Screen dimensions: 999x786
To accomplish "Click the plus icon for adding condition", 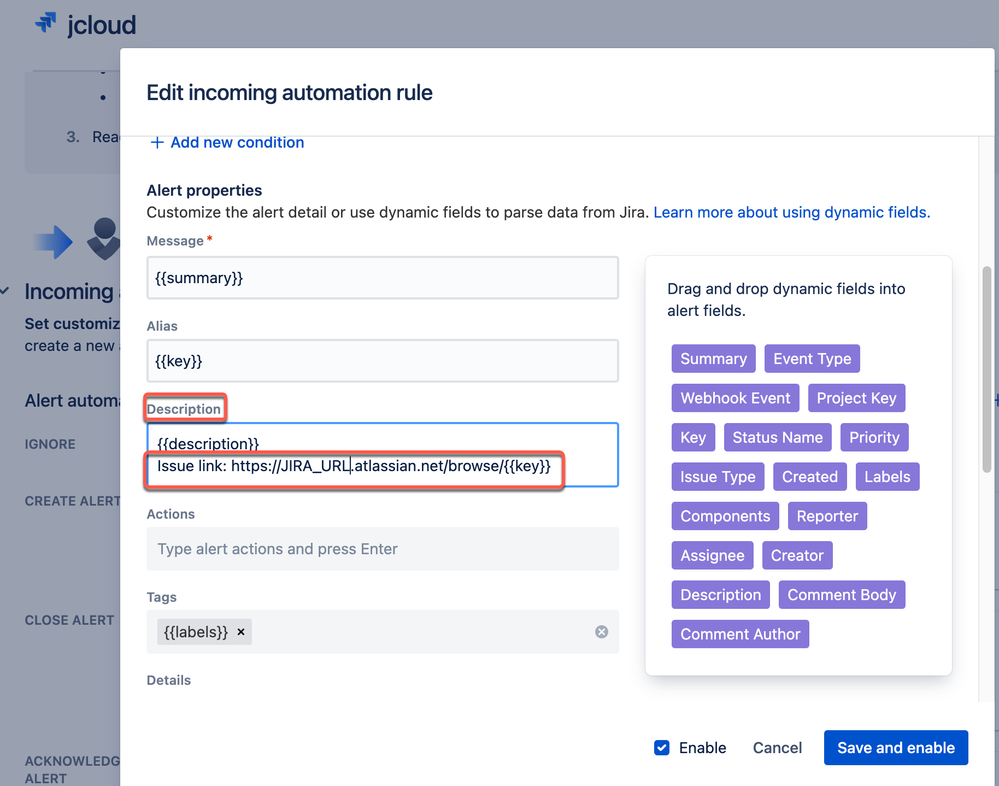I will (157, 142).
